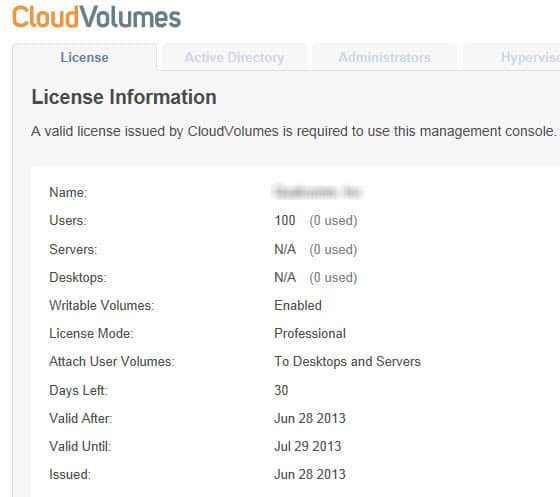Click (0 used) in the Desktops row
This screenshot has width=560, height=497.
point(333,278)
